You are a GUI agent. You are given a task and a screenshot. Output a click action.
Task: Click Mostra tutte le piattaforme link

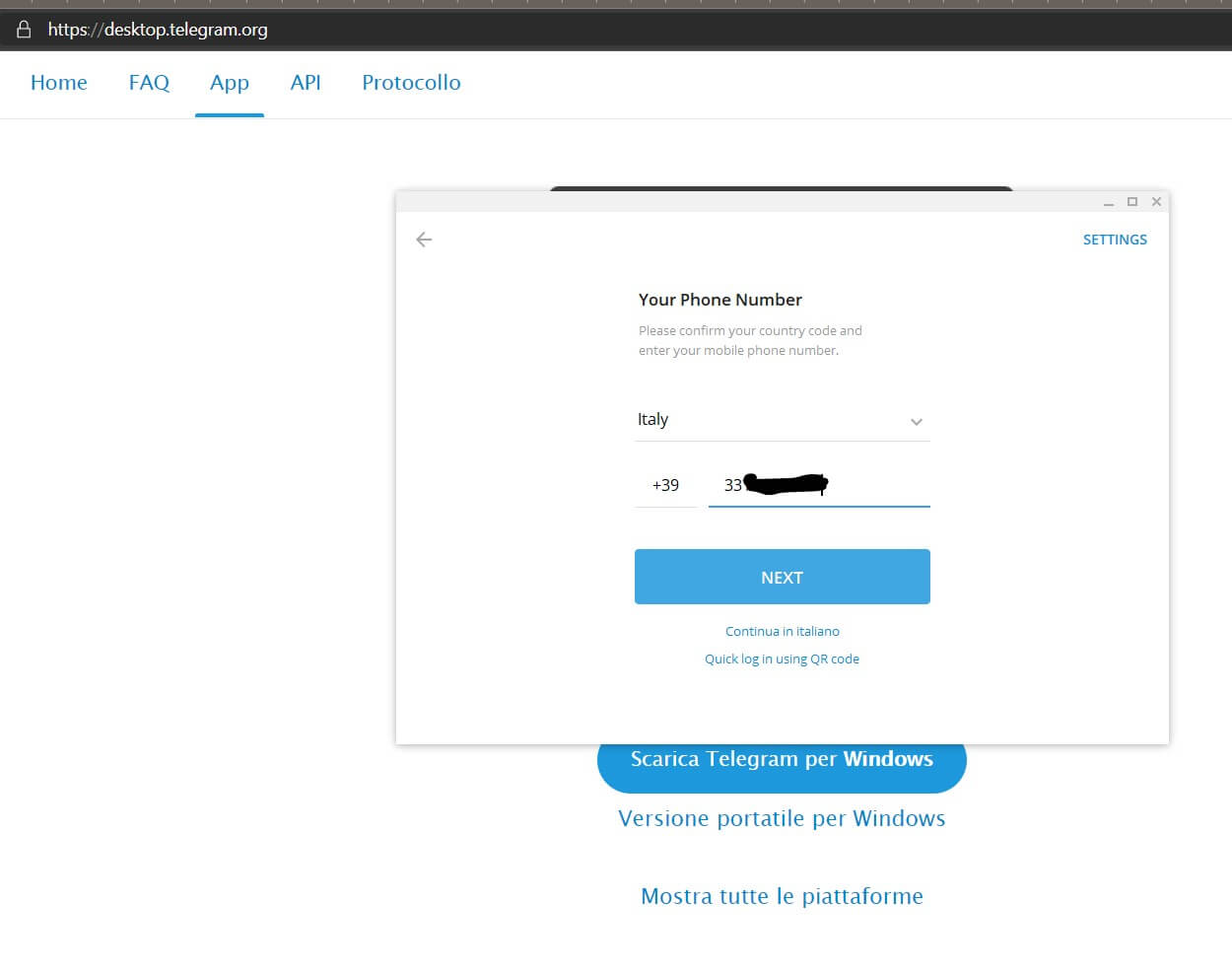782,896
